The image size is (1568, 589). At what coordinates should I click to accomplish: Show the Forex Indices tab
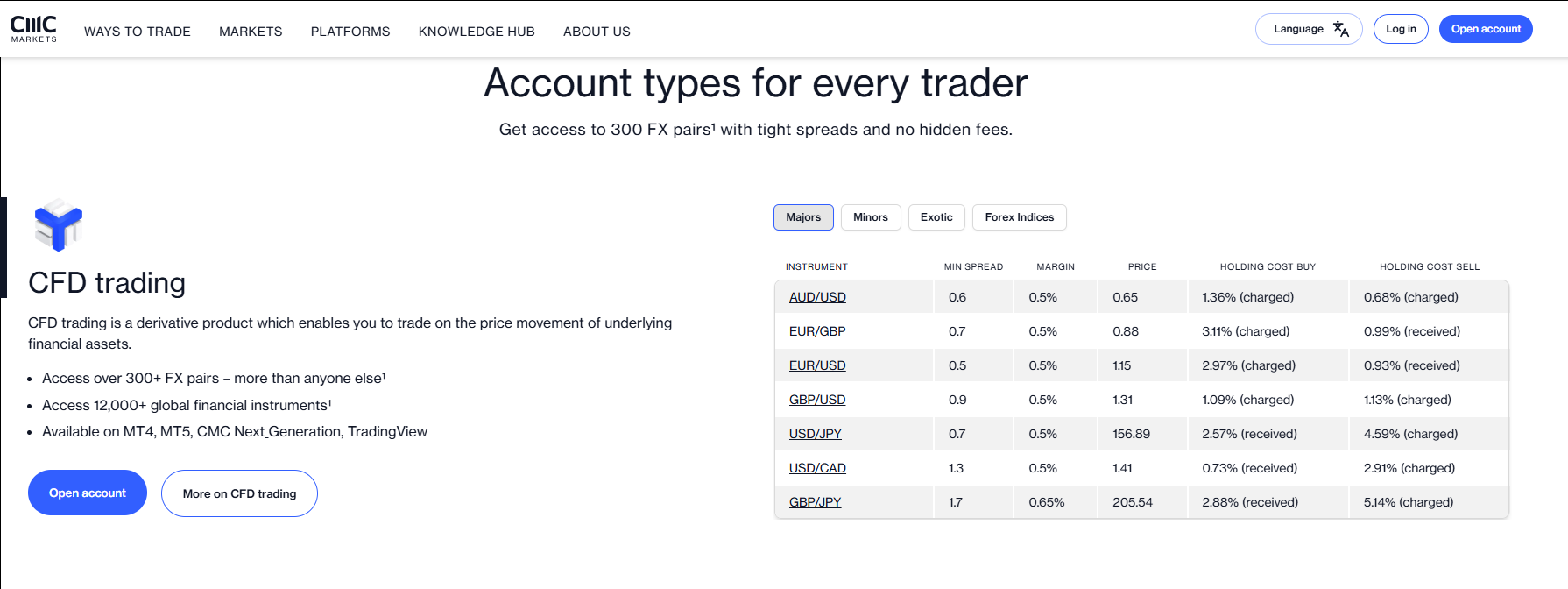point(1019,217)
